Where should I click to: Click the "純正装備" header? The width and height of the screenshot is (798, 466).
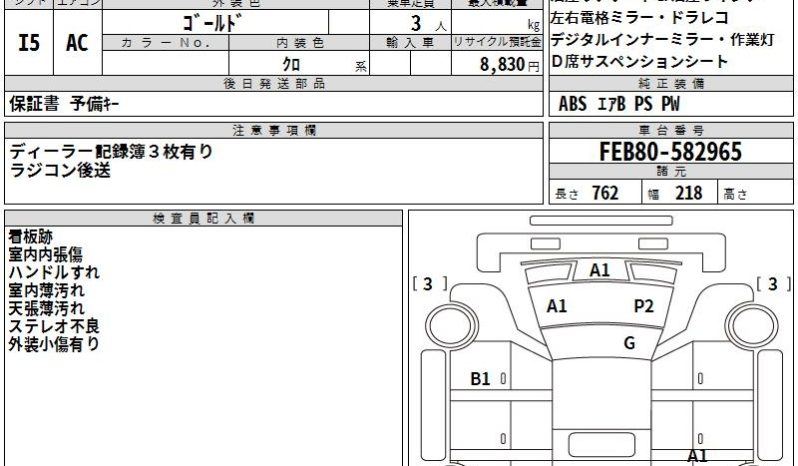coord(671,84)
